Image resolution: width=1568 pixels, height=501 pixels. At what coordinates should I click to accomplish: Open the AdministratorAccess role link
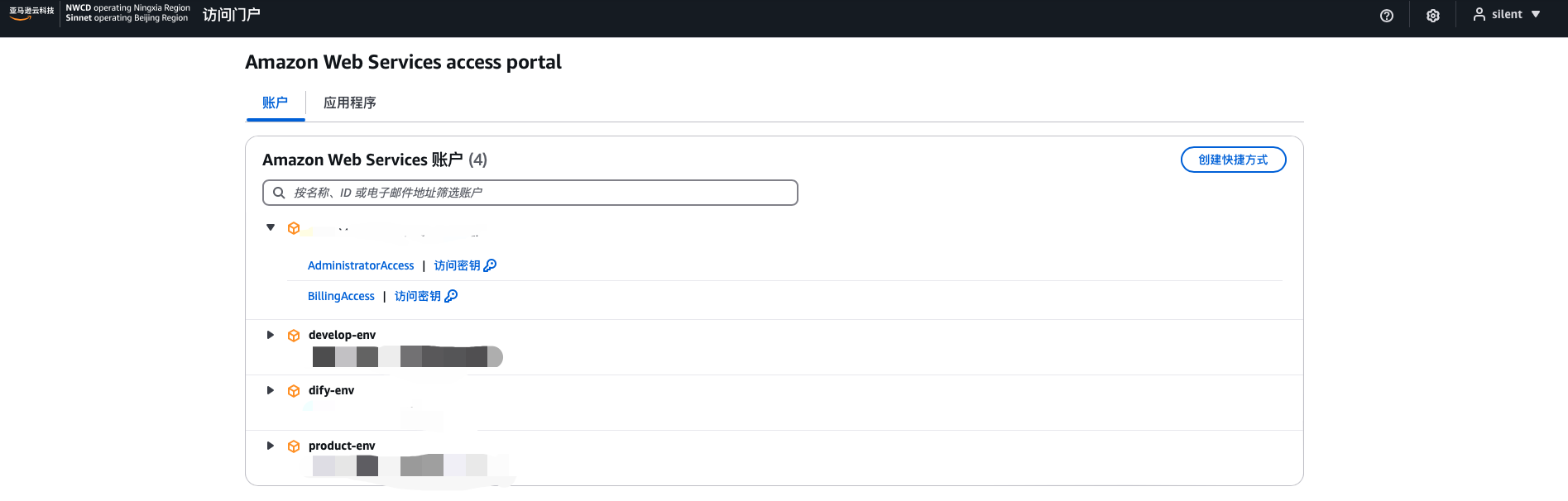coord(361,265)
